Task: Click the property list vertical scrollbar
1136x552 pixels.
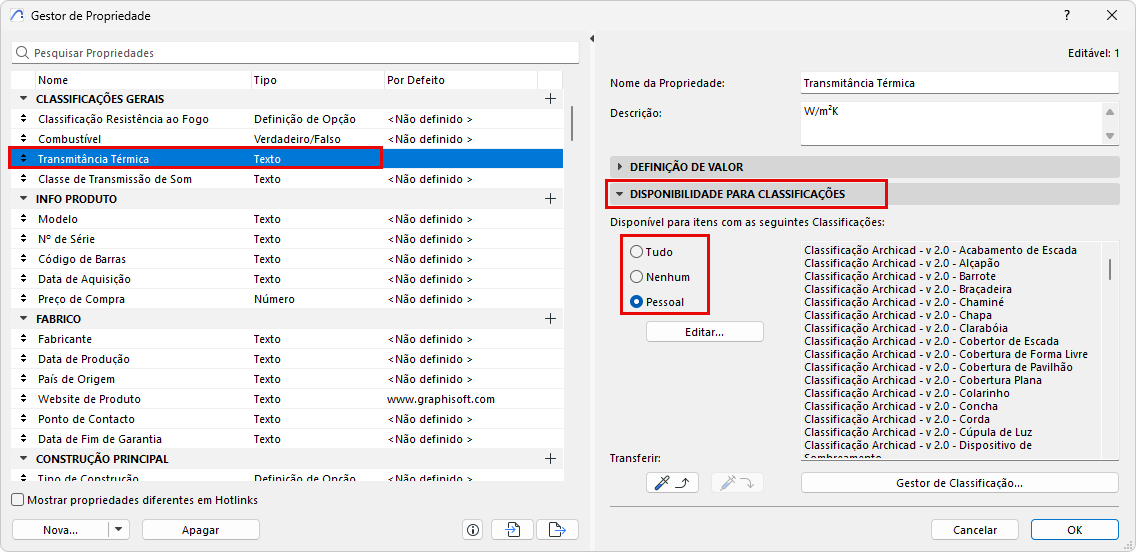Action: tap(572, 123)
